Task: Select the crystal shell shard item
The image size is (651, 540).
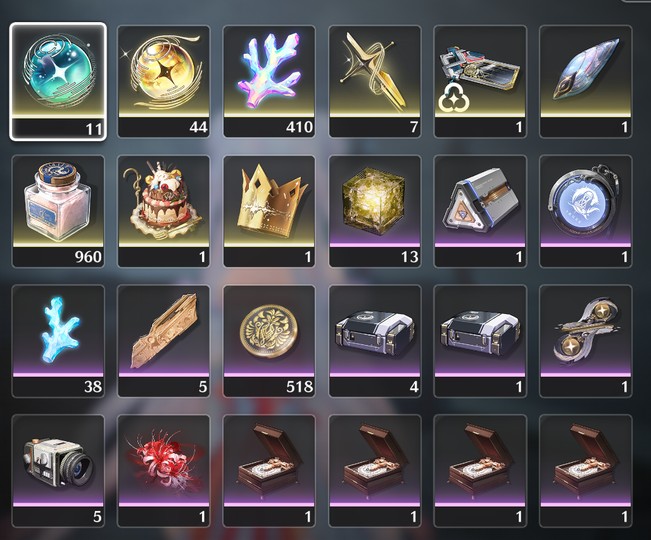Action: point(585,81)
